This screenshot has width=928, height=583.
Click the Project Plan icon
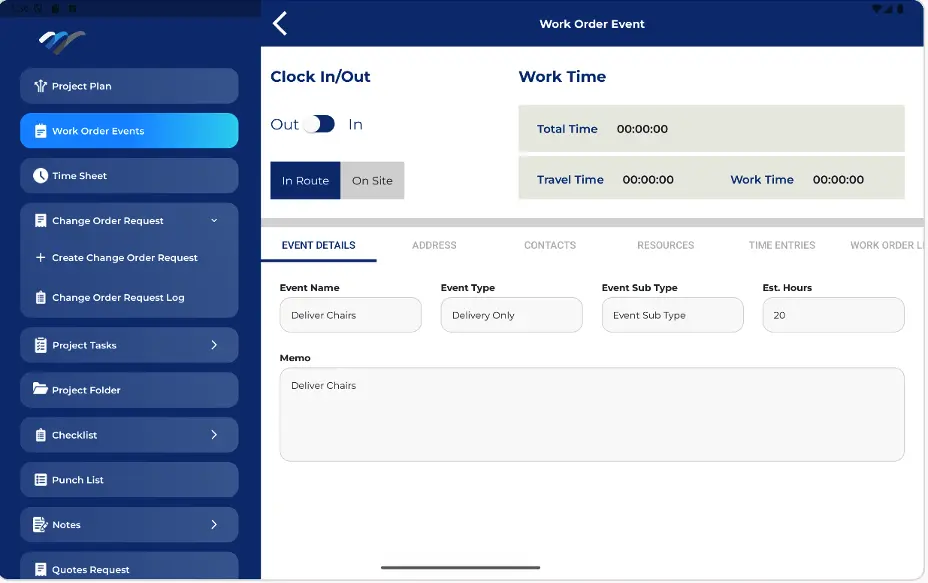pos(40,86)
